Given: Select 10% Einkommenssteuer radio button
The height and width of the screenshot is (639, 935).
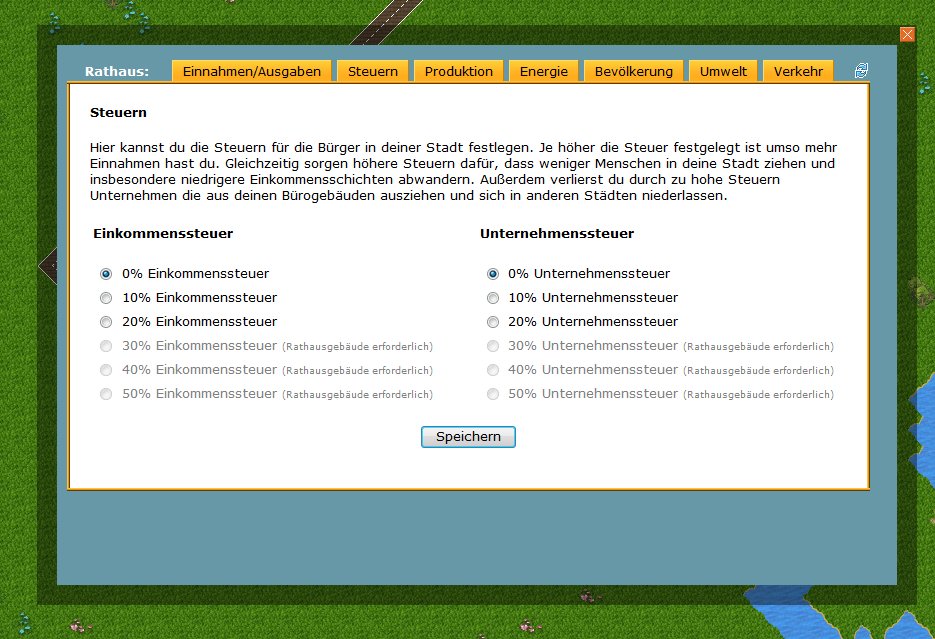Looking at the screenshot, I should [106, 298].
